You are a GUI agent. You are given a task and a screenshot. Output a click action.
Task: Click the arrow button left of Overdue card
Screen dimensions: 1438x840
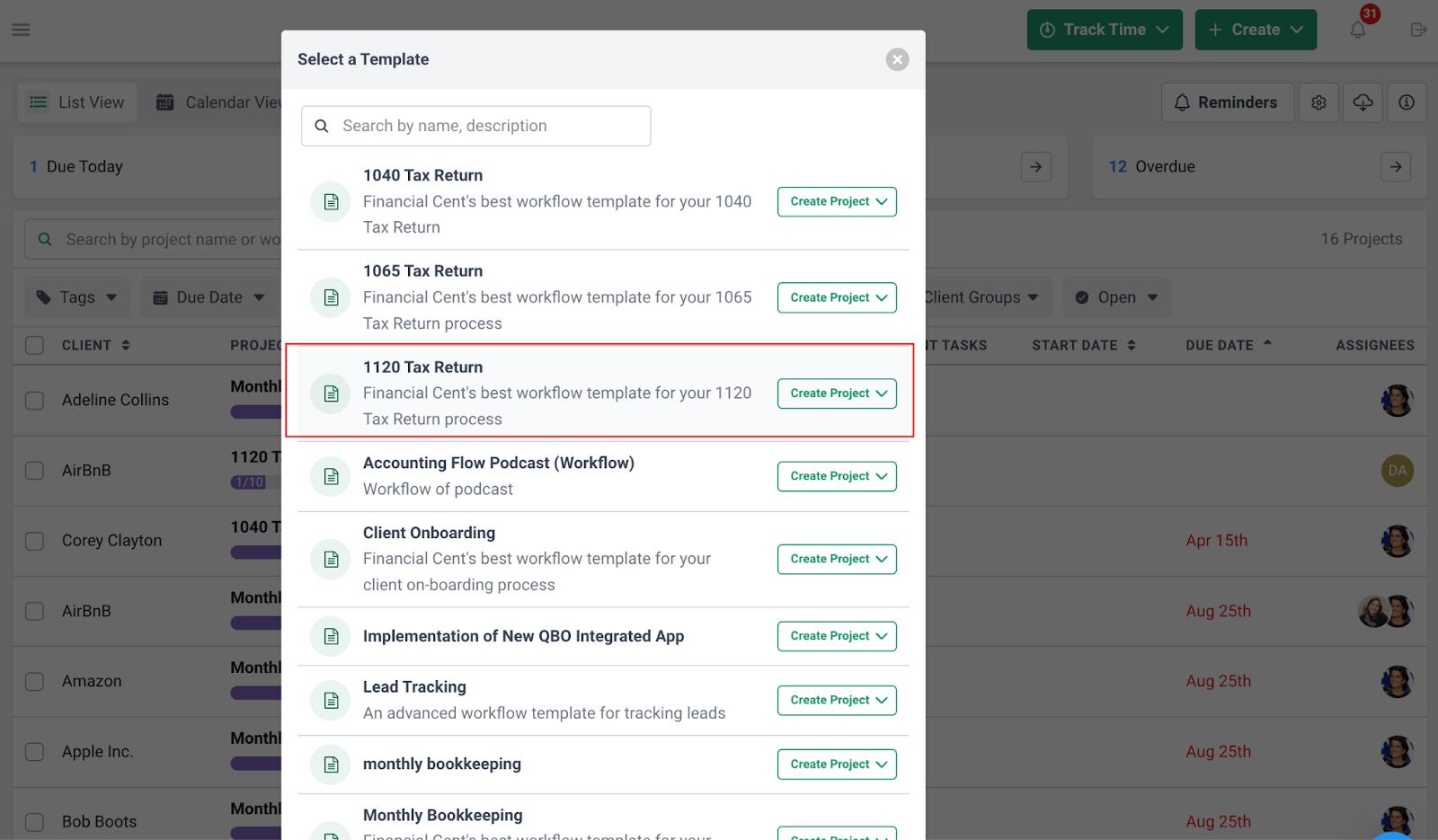[x=1036, y=166]
